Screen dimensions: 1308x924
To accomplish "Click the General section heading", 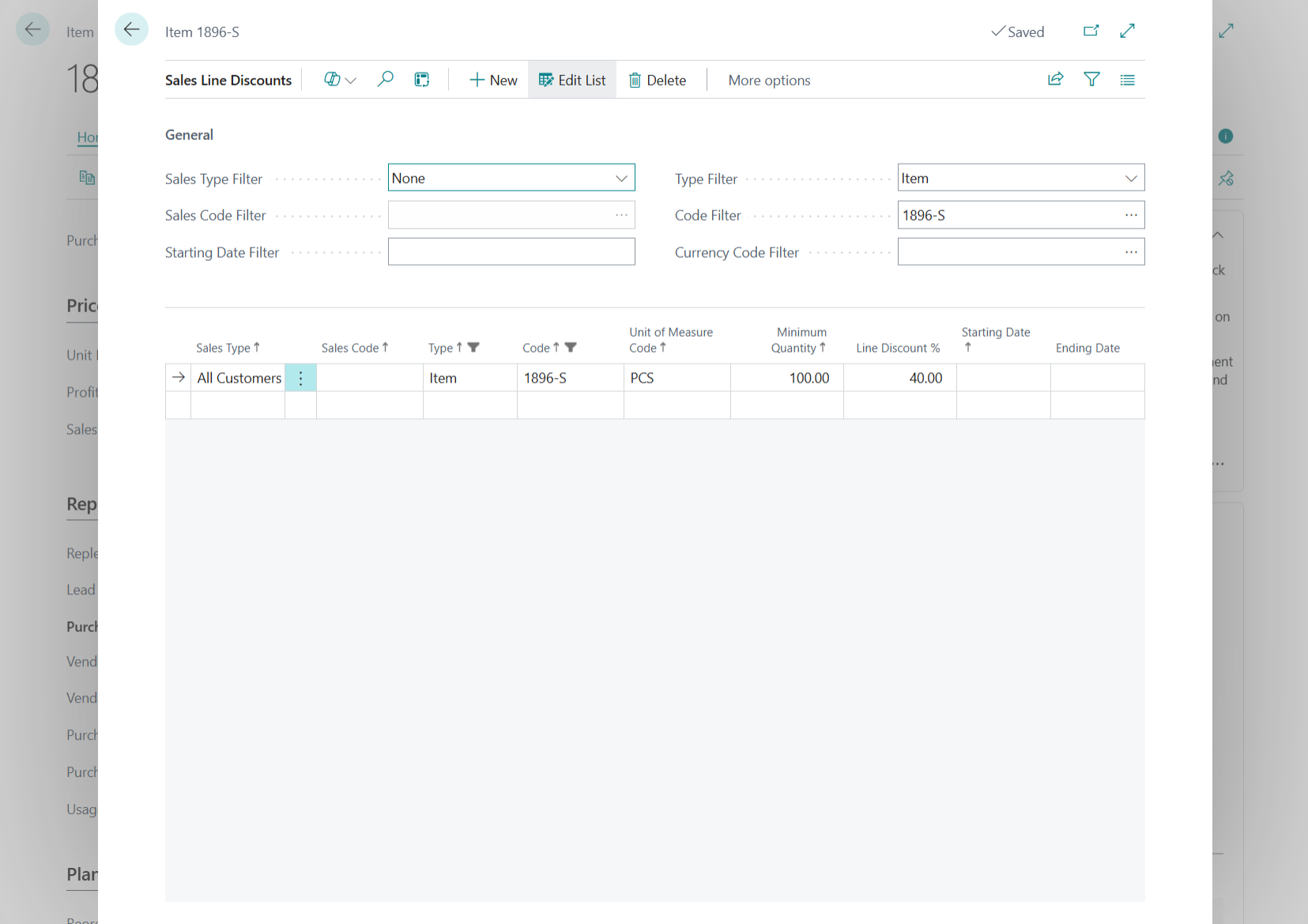I will [x=189, y=134].
